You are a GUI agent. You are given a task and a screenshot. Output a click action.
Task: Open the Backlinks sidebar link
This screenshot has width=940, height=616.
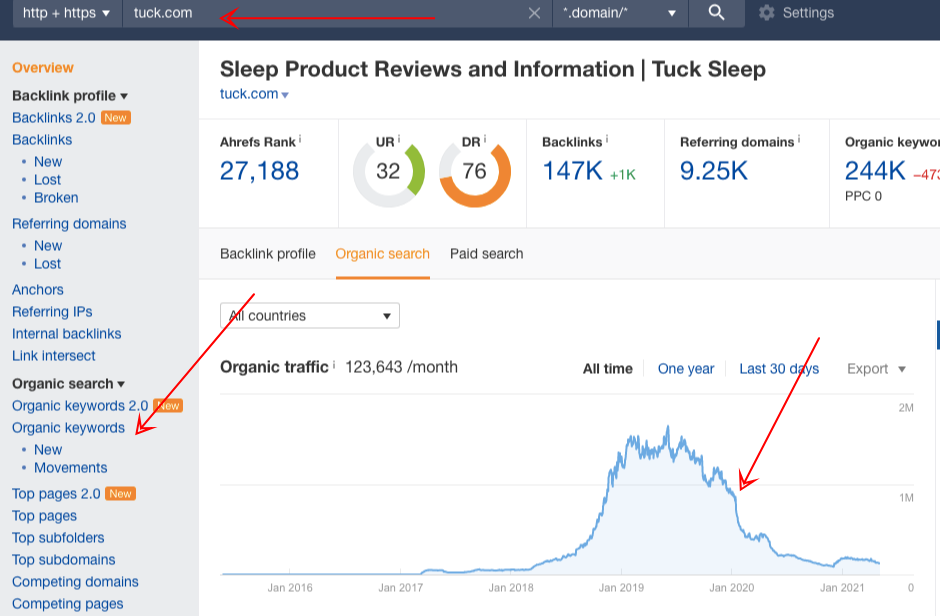click(42, 140)
